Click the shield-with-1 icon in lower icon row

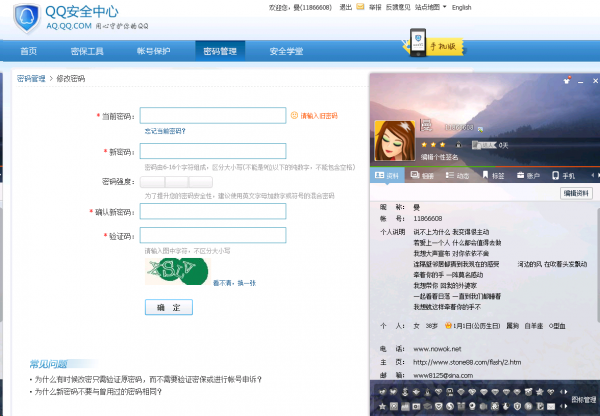(517, 406)
